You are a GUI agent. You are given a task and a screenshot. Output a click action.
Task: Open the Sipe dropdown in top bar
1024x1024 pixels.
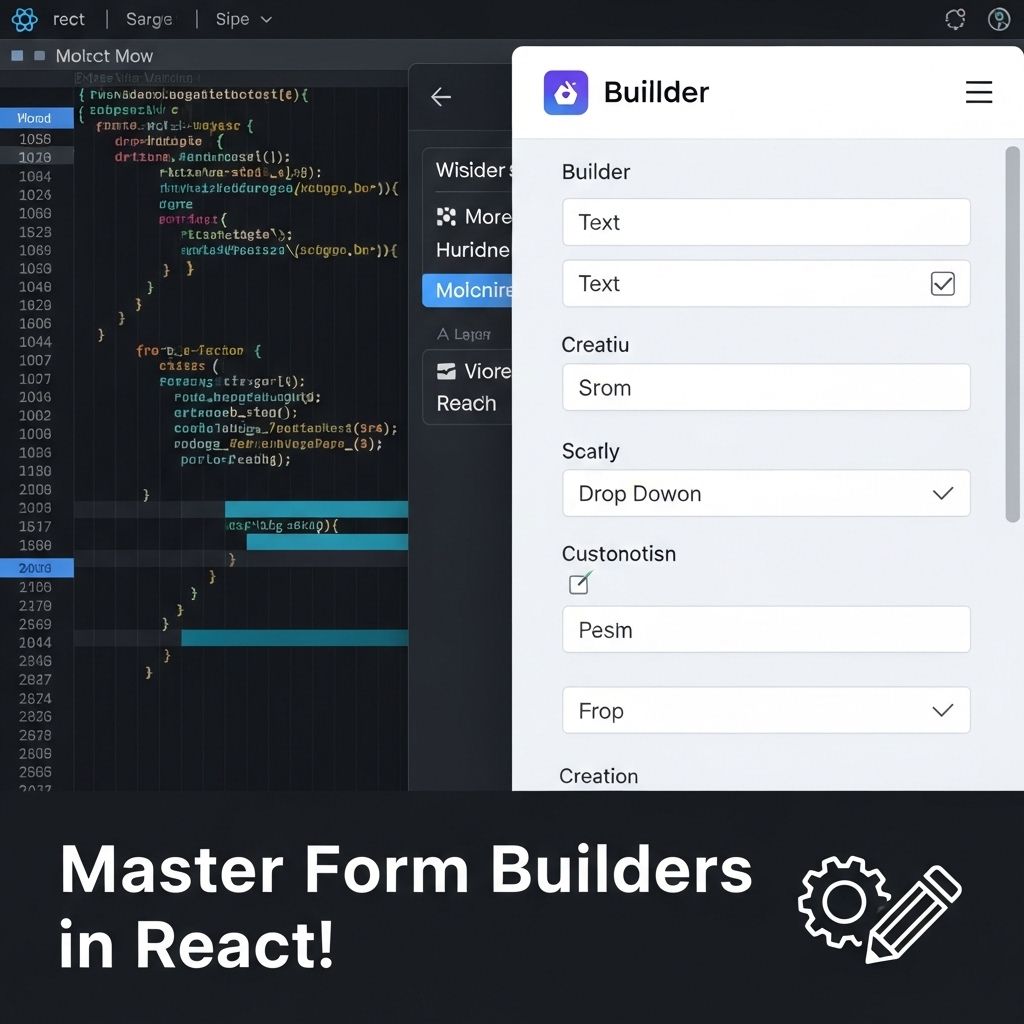coord(244,19)
